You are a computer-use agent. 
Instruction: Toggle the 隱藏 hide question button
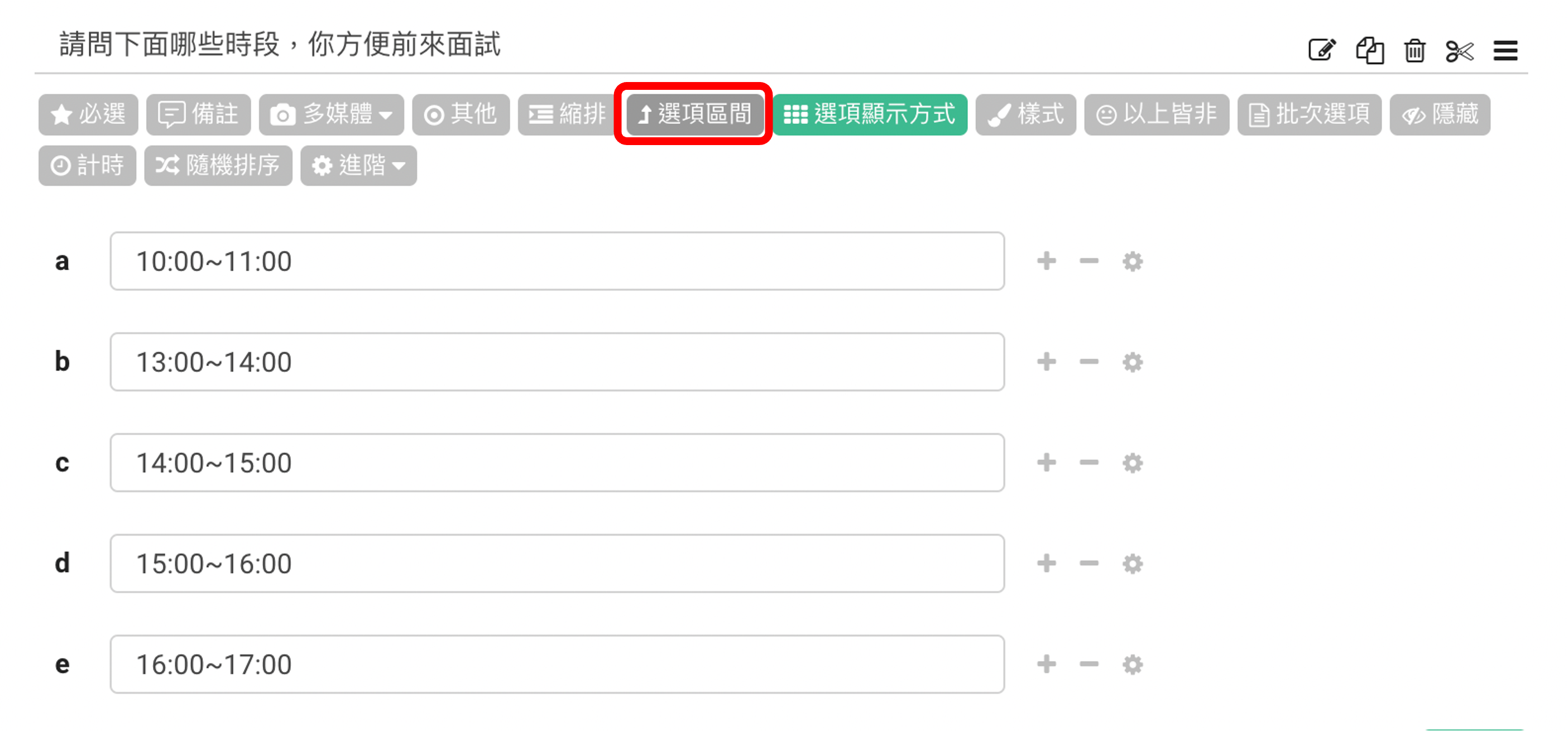coord(1440,114)
